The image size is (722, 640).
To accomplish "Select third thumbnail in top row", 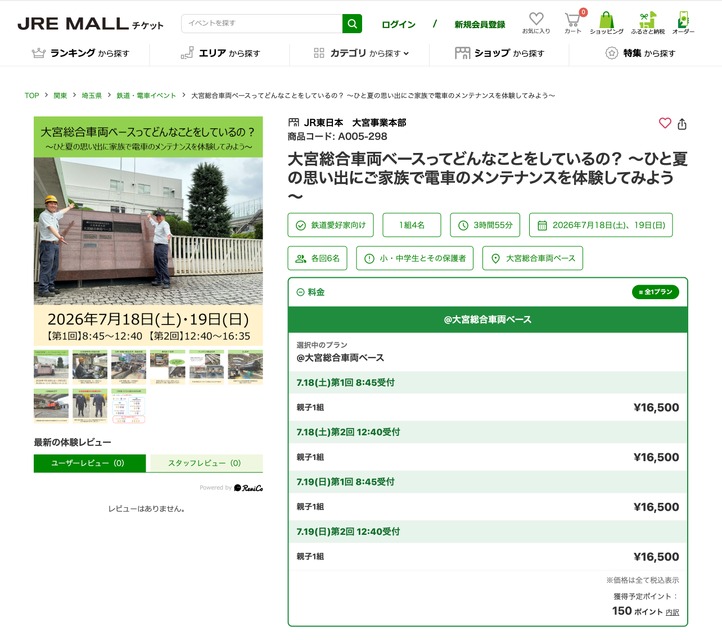I will click(128, 367).
